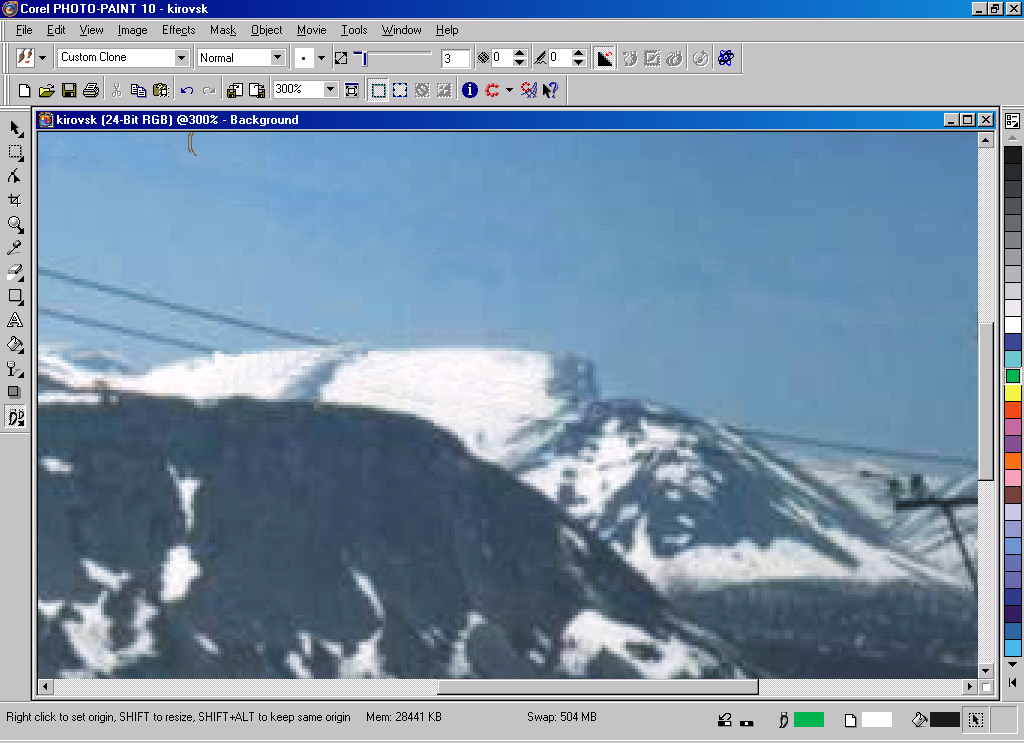
Task: Expand clone tool type flyout arrow
Action: coord(42,58)
